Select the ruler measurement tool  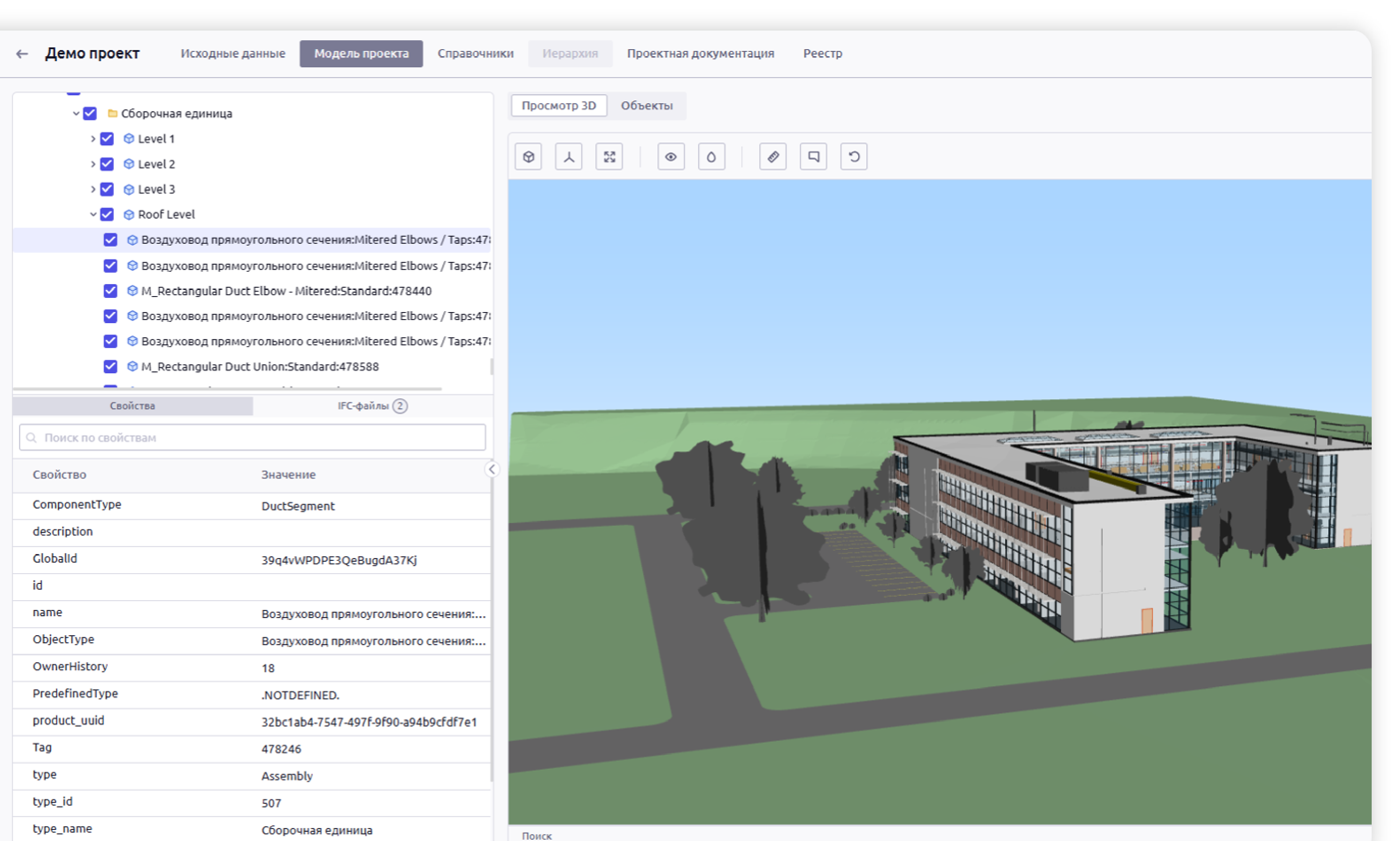(773, 156)
